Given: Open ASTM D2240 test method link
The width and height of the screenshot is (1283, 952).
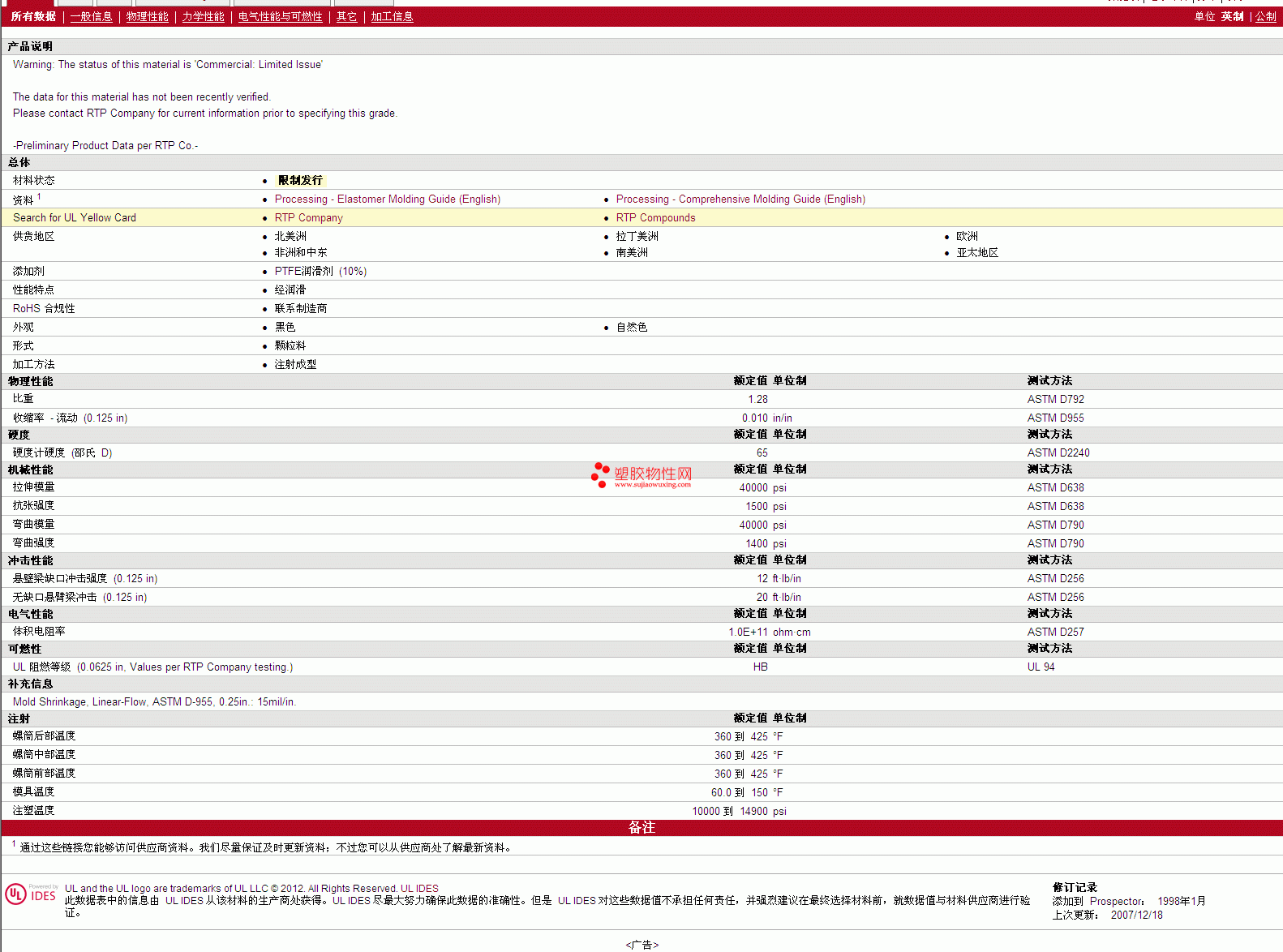Looking at the screenshot, I should [1058, 452].
